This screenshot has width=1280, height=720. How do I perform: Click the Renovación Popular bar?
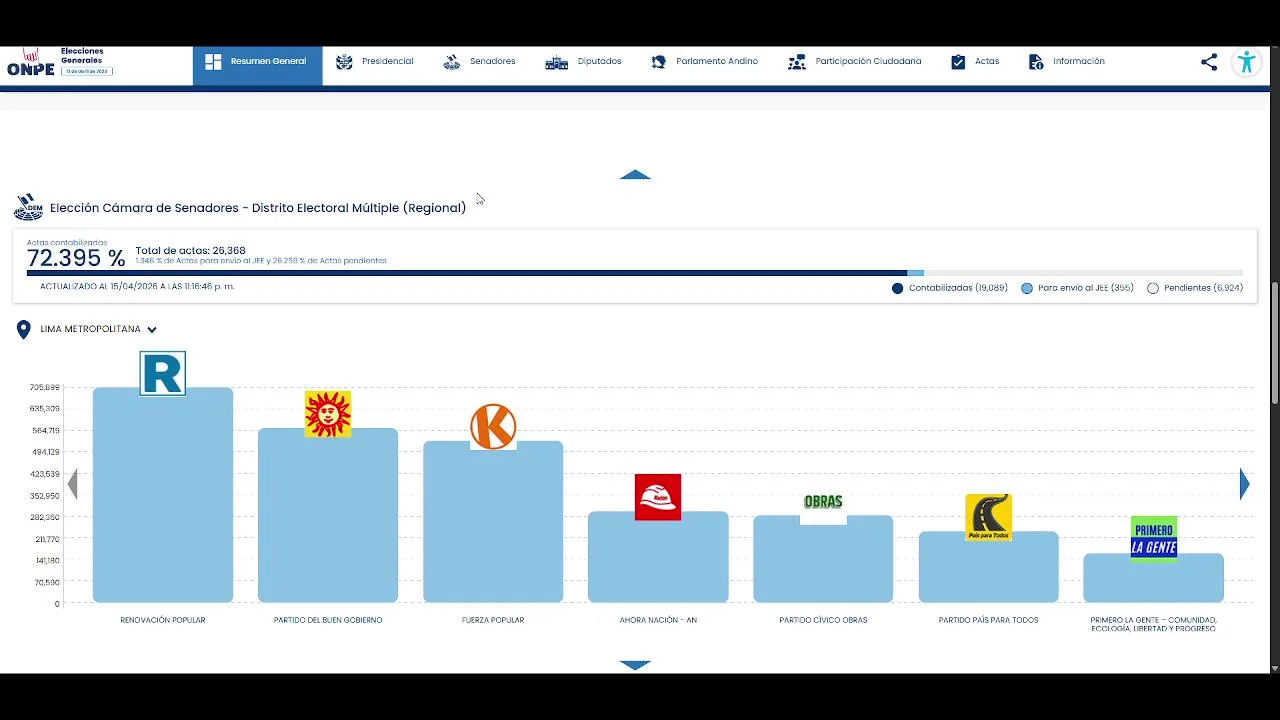pos(163,495)
